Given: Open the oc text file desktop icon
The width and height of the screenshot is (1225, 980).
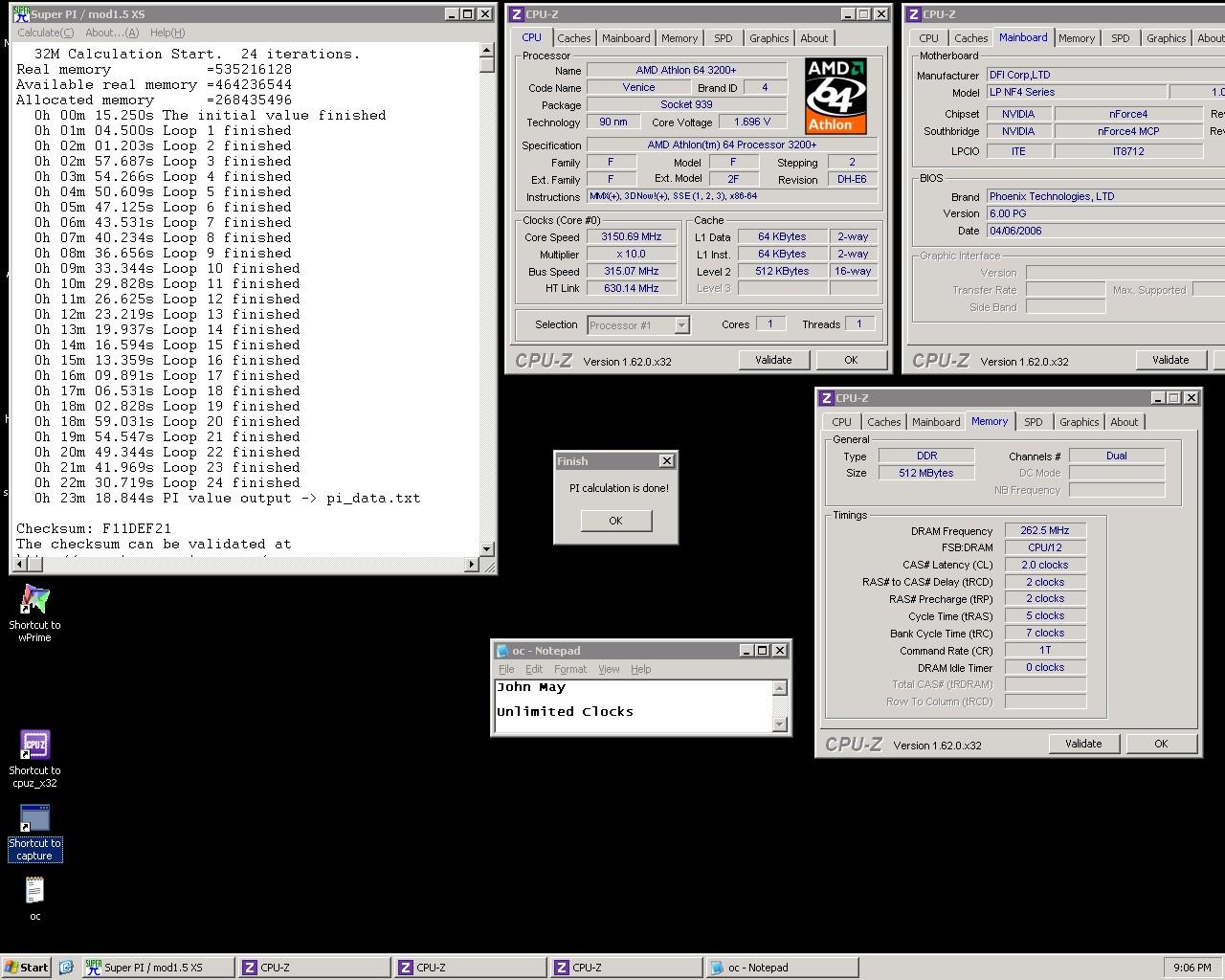Looking at the screenshot, I should [x=34, y=891].
